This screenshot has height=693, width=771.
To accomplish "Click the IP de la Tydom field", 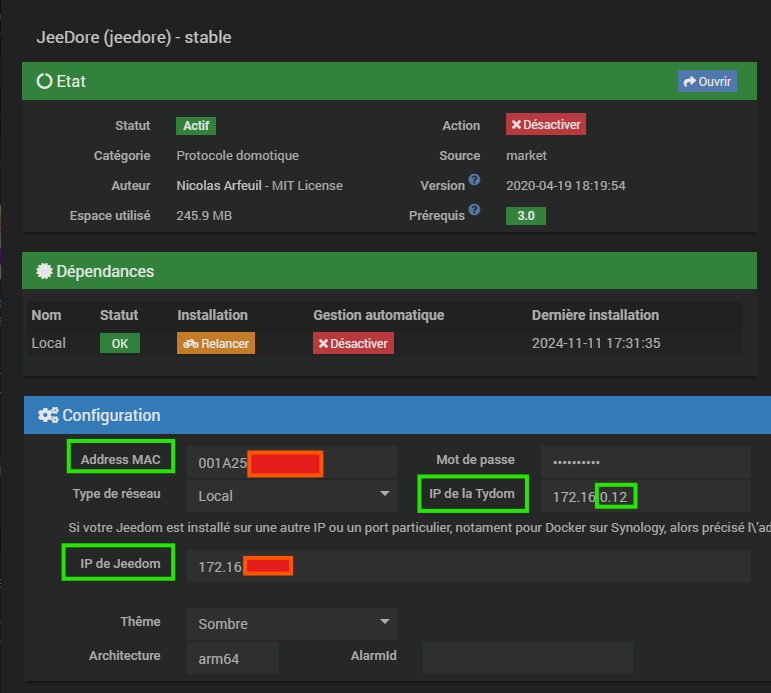I will 645,496.
